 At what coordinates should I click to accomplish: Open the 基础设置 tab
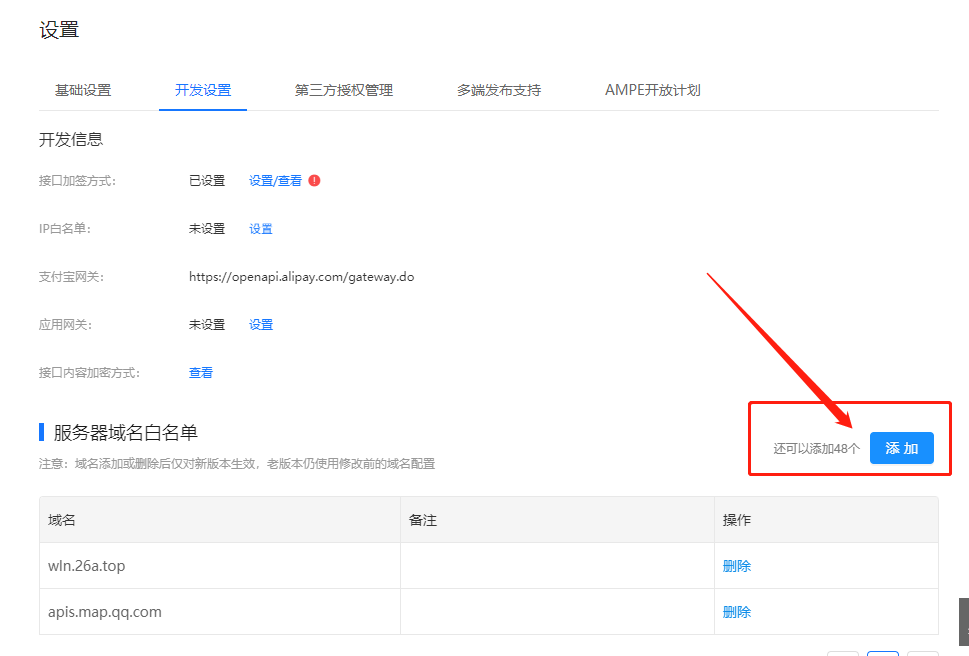tap(83, 90)
